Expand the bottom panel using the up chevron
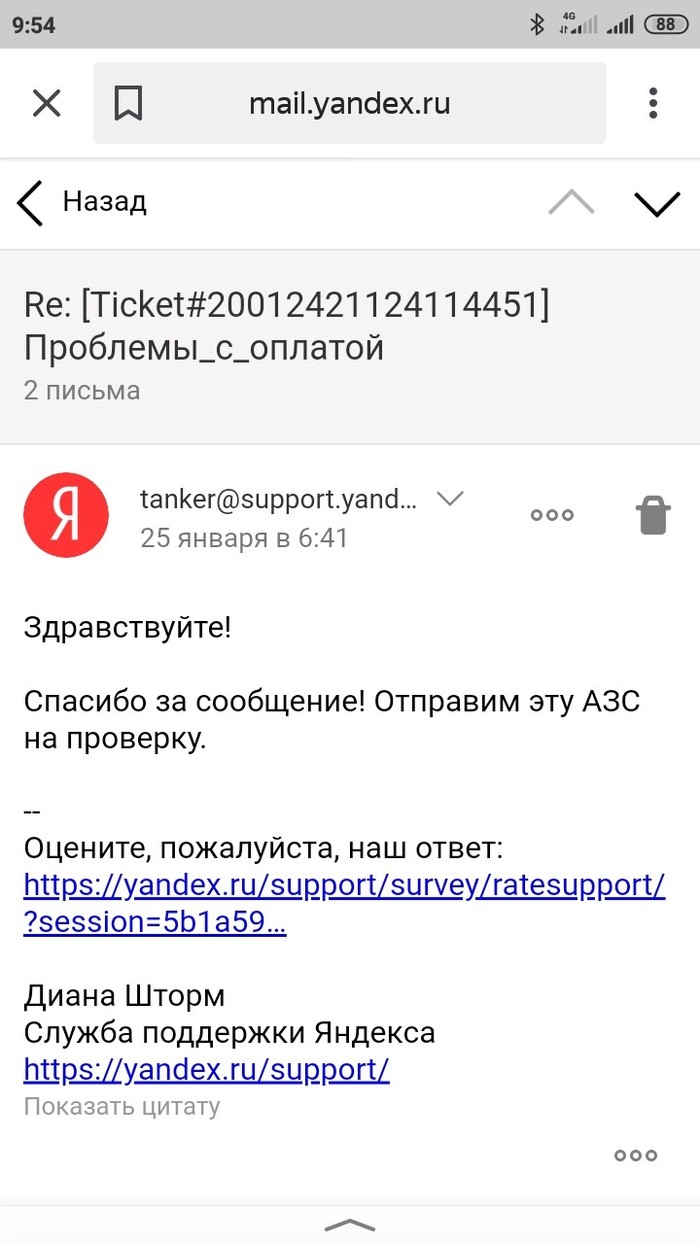Image resolution: width=700 pixels, height=1244 pixels. click(350, 1225)
